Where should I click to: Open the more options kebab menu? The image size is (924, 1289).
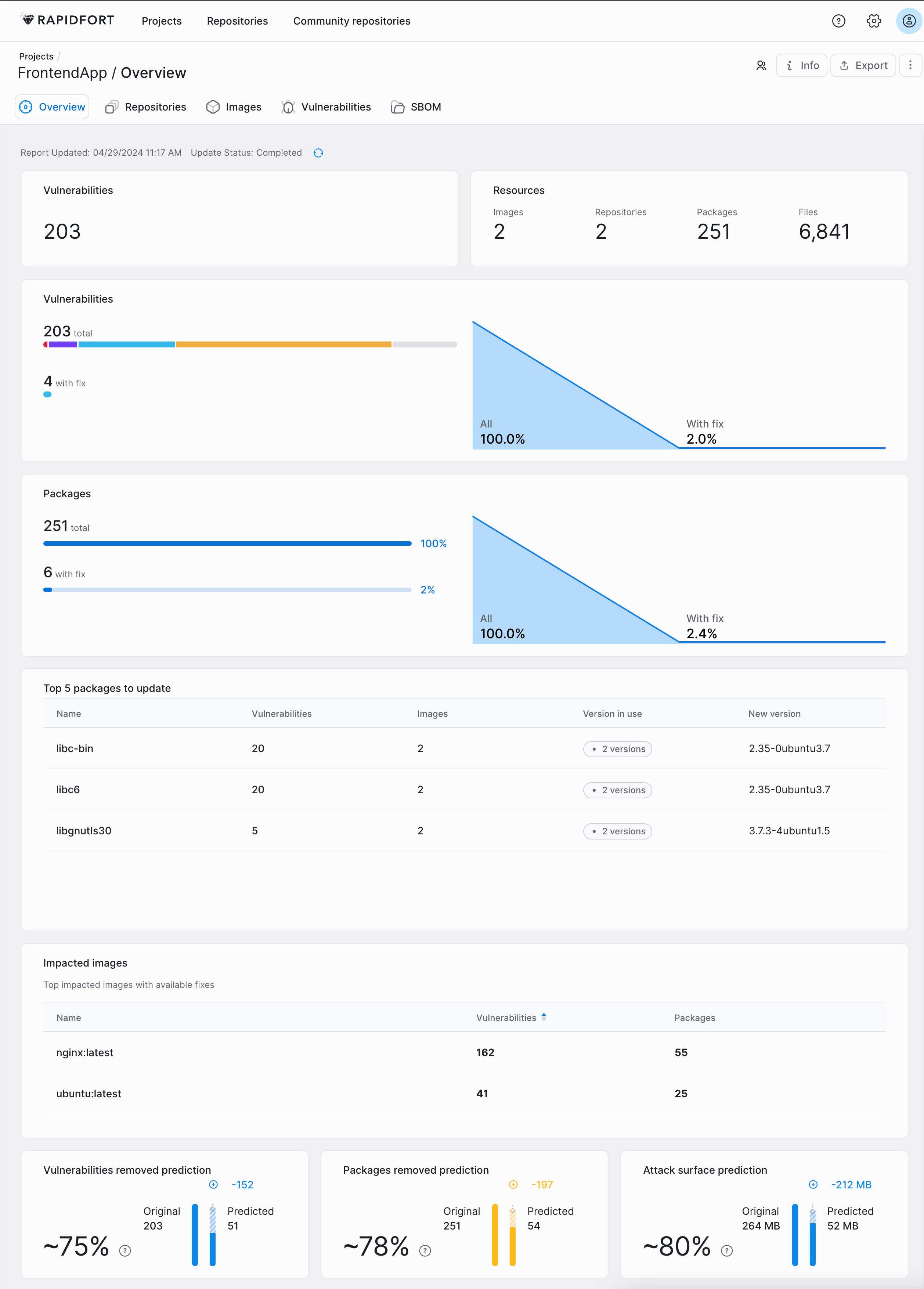click(x=910, y=65)
